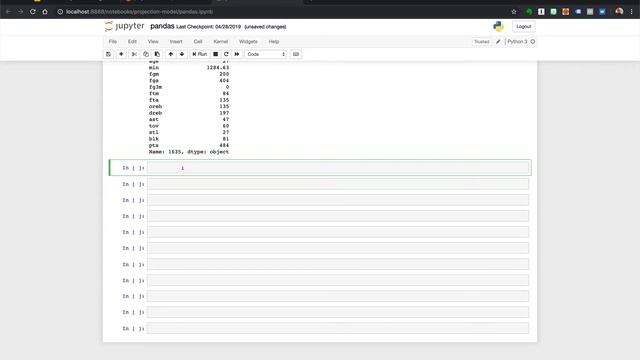Screen dimensions: 640x360
Task: Click the pencil edit mode icon
Action: (x=498, y=42)
